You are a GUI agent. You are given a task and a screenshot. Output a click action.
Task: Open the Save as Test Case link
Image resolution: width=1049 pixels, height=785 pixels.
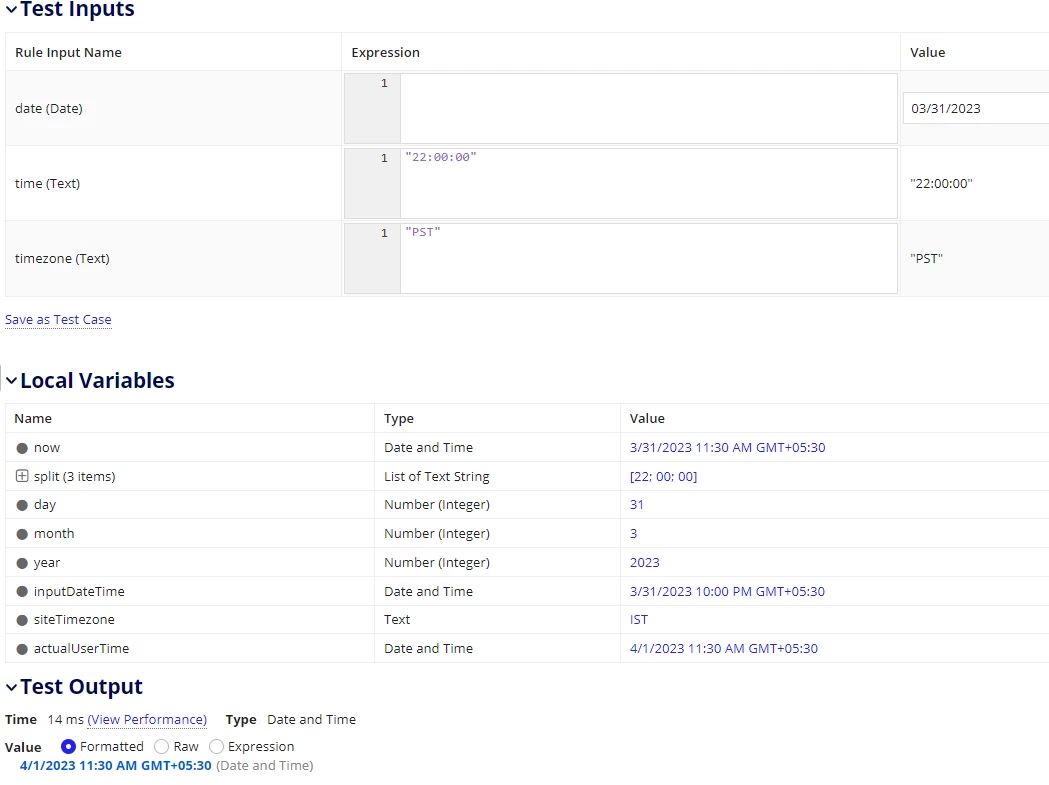(x=58, y=320)
